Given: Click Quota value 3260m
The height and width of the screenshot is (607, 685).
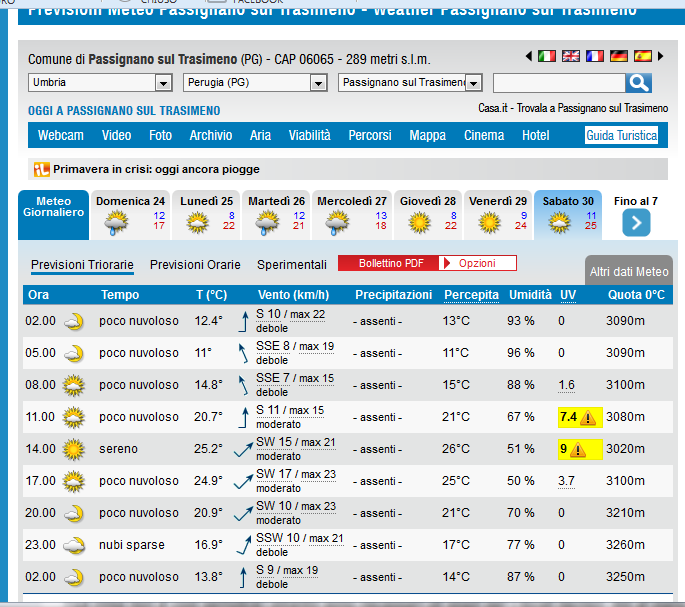Looking at the screenshot, I should [625, 545].
